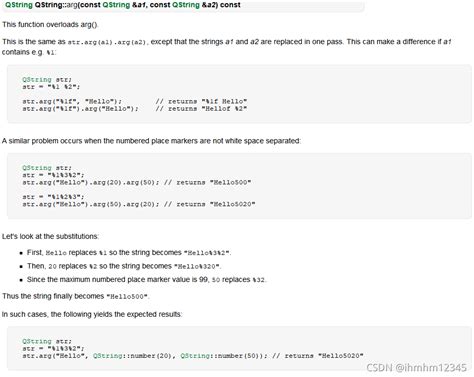Click code line returning "Hellof %2"
474x377 pixels.
click(135, 109)
